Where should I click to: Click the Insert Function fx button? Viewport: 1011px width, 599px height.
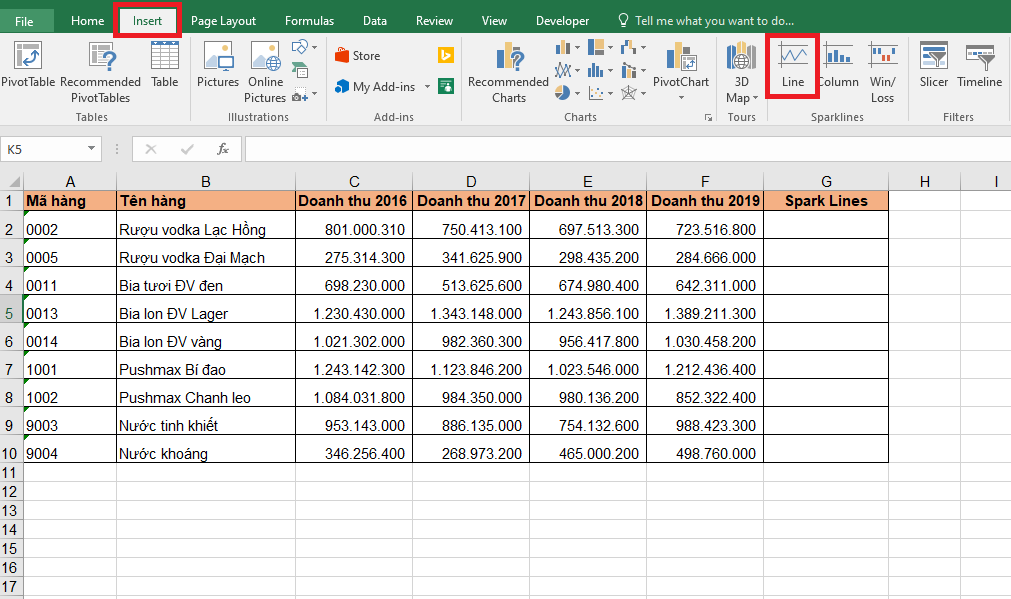(x=223, y=149)
